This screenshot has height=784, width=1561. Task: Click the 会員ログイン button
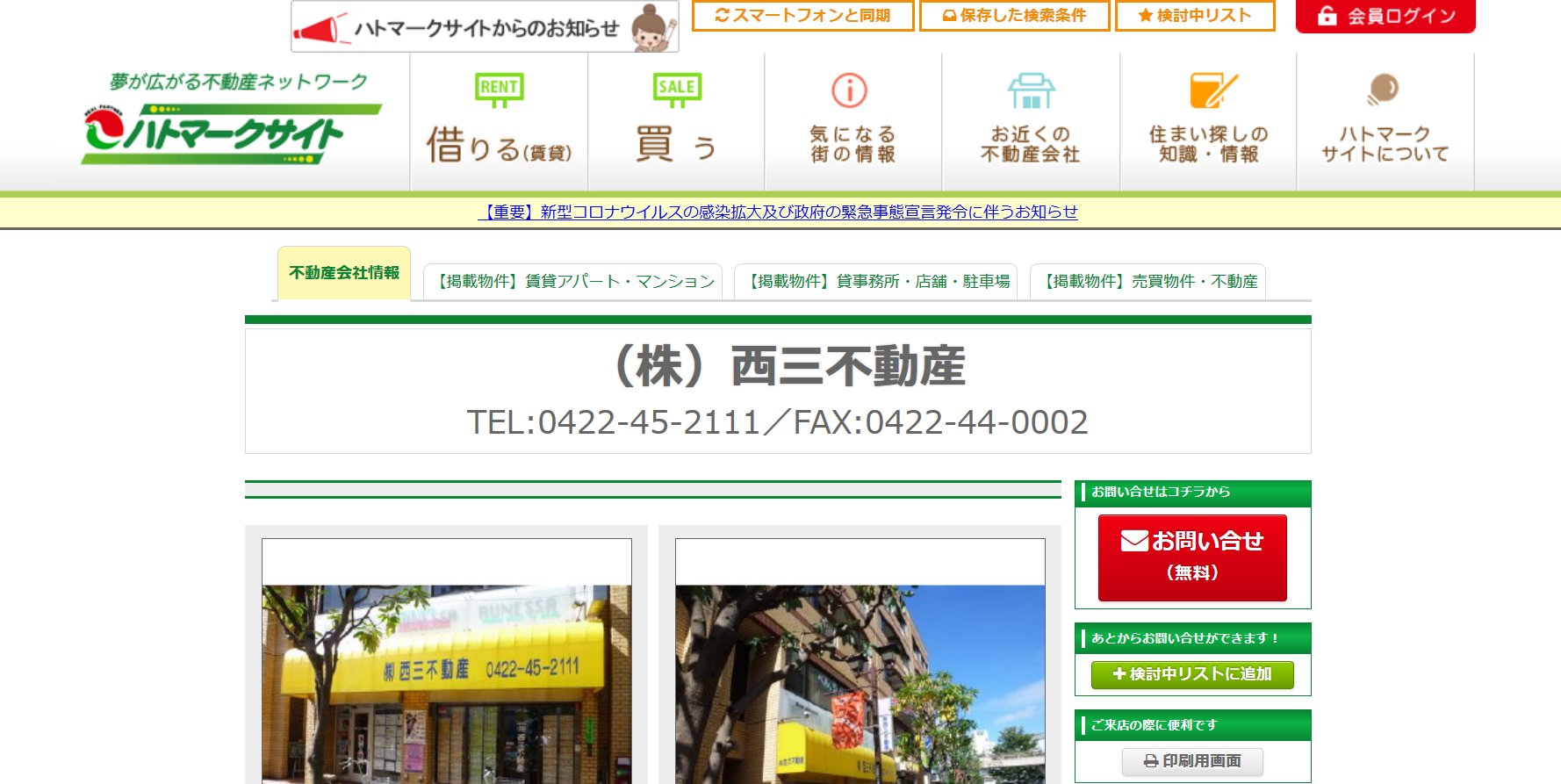point(1385,16)
